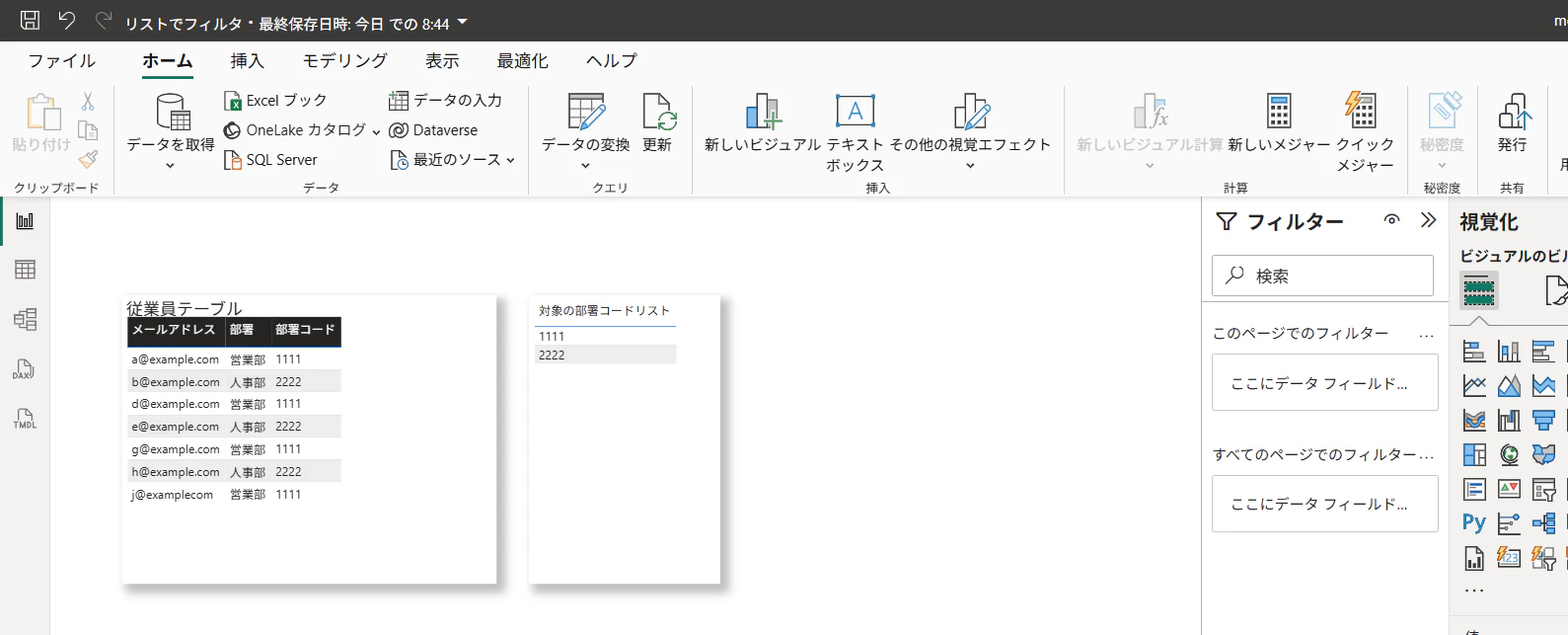Image resolution: width=1568 pixels, height=635 pixels.
Task: Choose slicer visual
Action: click(x=1543, y=489)
